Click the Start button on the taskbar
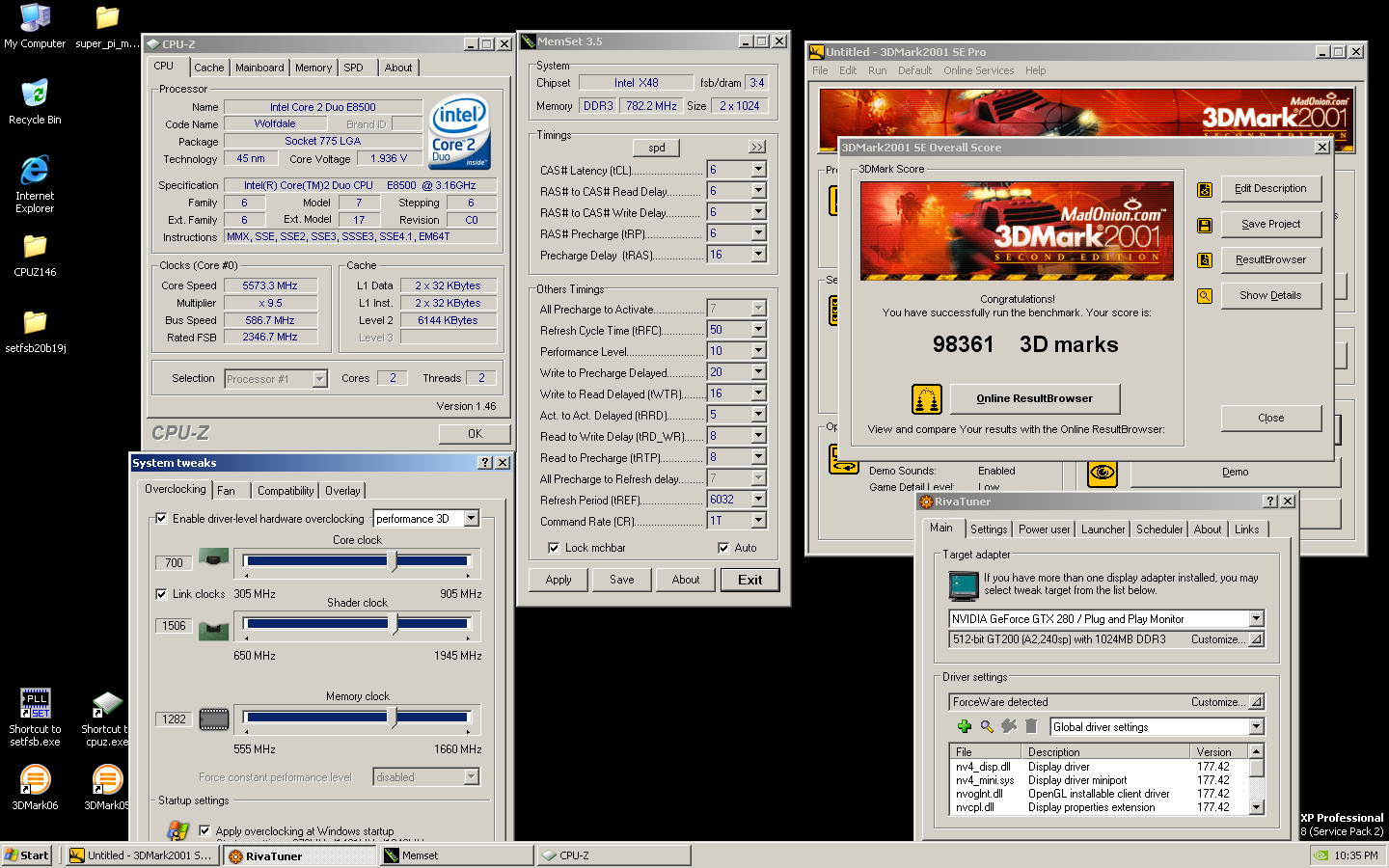Viewport: 1389px width, 868px height. point(27,855)
